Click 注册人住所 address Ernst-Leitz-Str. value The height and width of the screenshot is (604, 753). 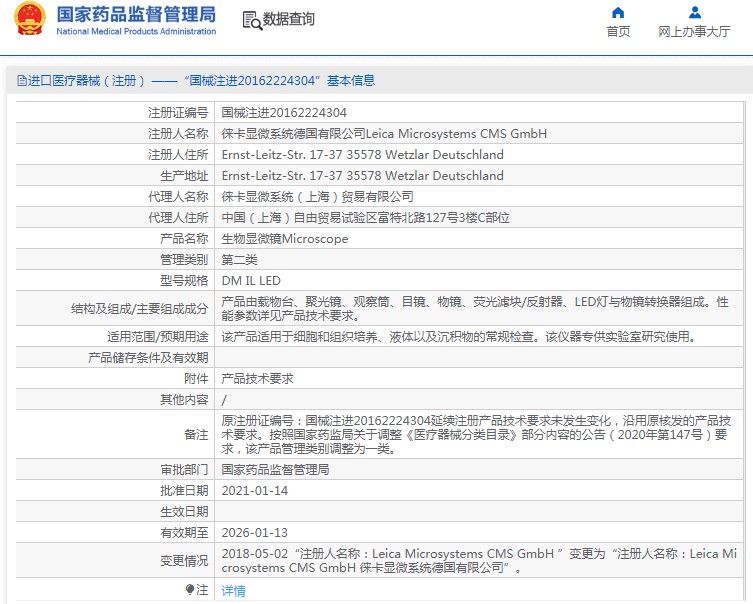coord(363,155)
